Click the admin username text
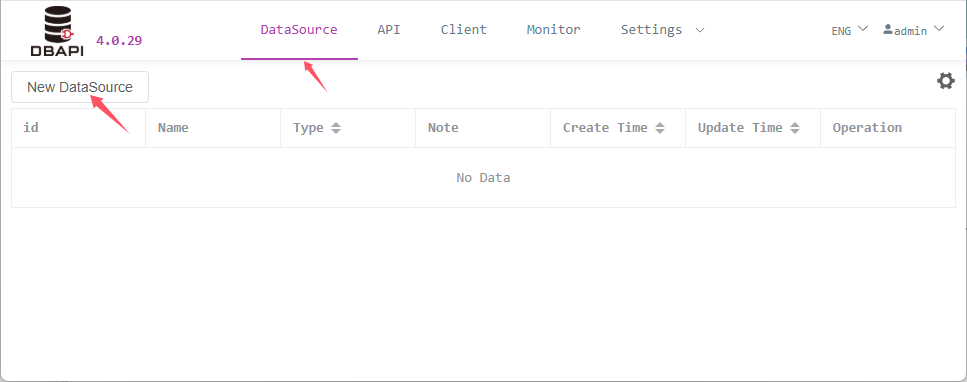 coord(910,31)
